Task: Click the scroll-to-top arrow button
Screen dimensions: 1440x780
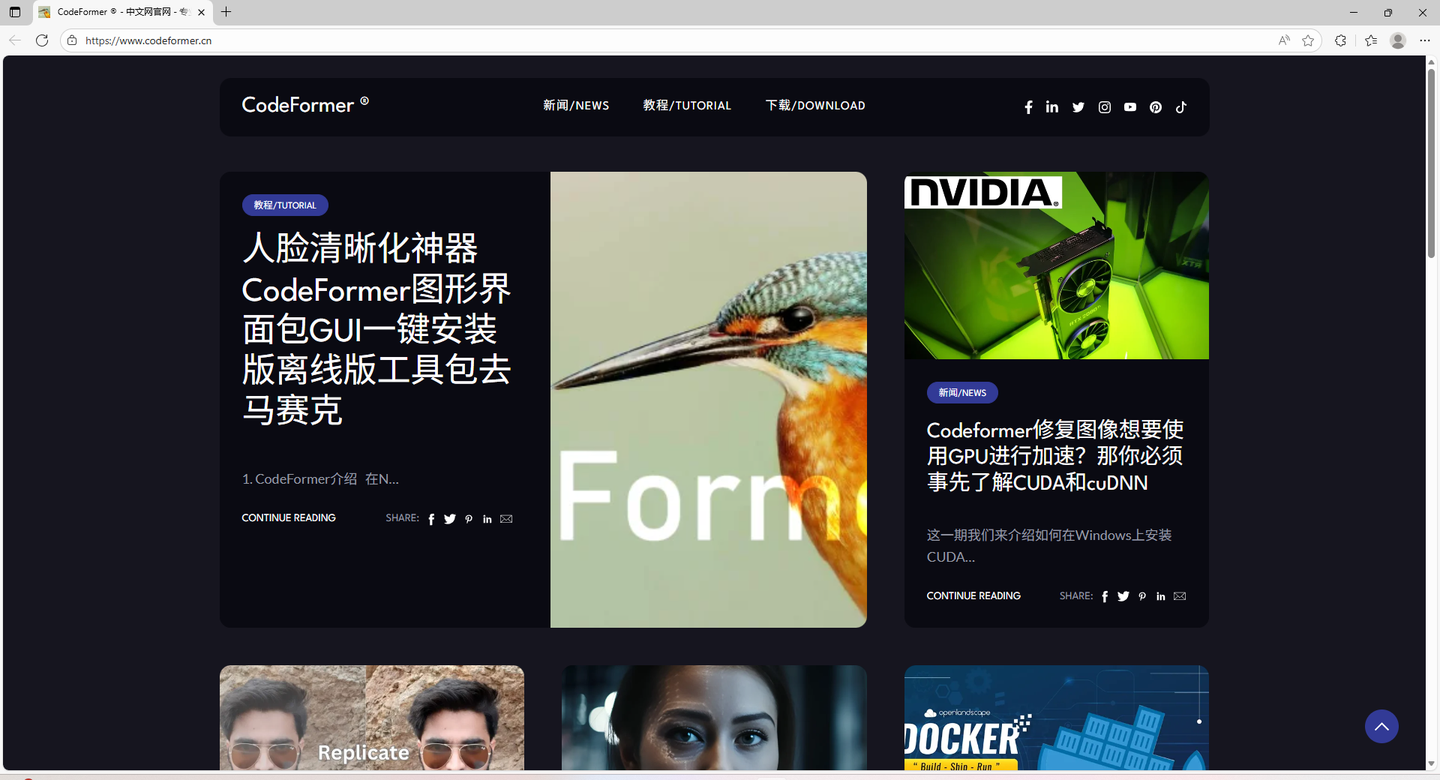Action: (1382, 727)
